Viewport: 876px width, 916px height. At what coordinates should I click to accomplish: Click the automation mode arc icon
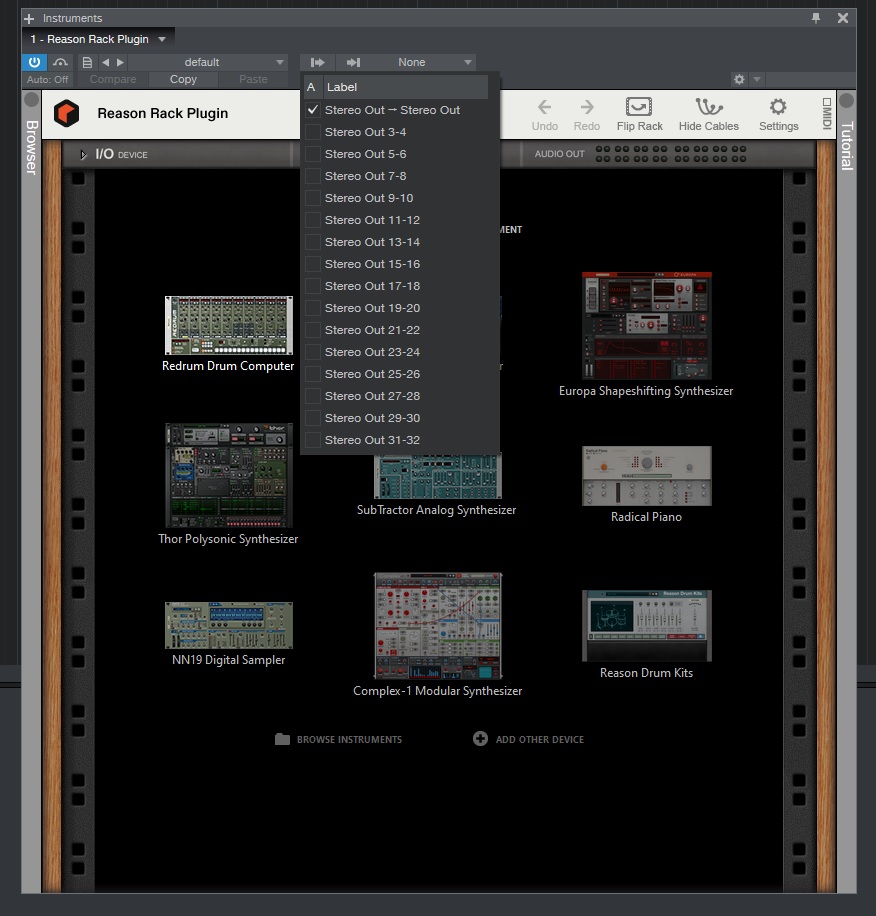tap(60, 62)
